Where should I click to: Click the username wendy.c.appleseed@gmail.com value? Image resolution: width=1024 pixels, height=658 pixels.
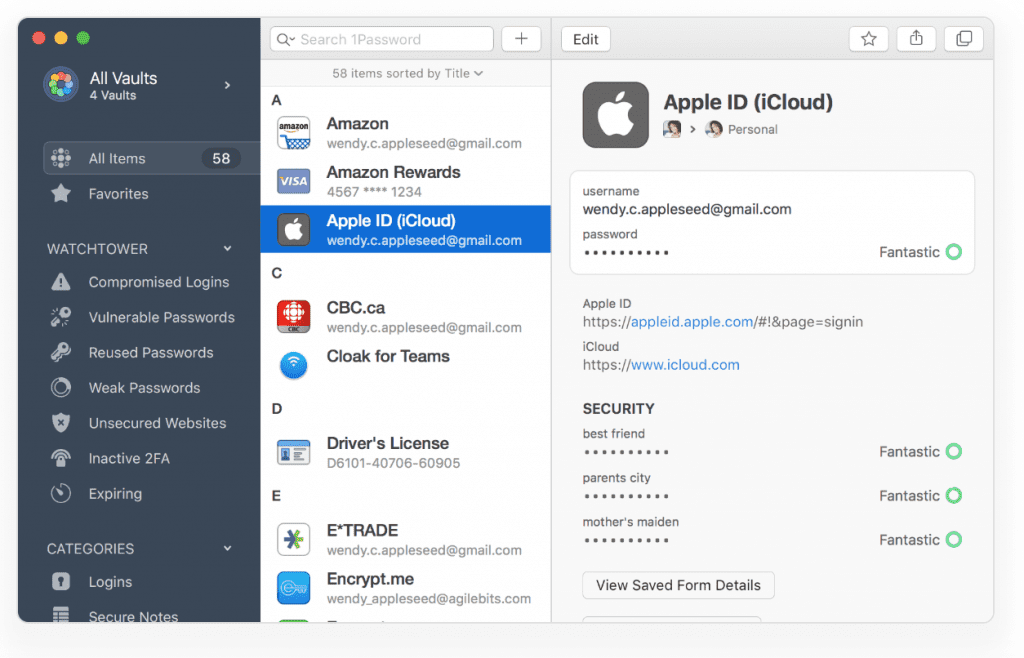tap(687, 209)
